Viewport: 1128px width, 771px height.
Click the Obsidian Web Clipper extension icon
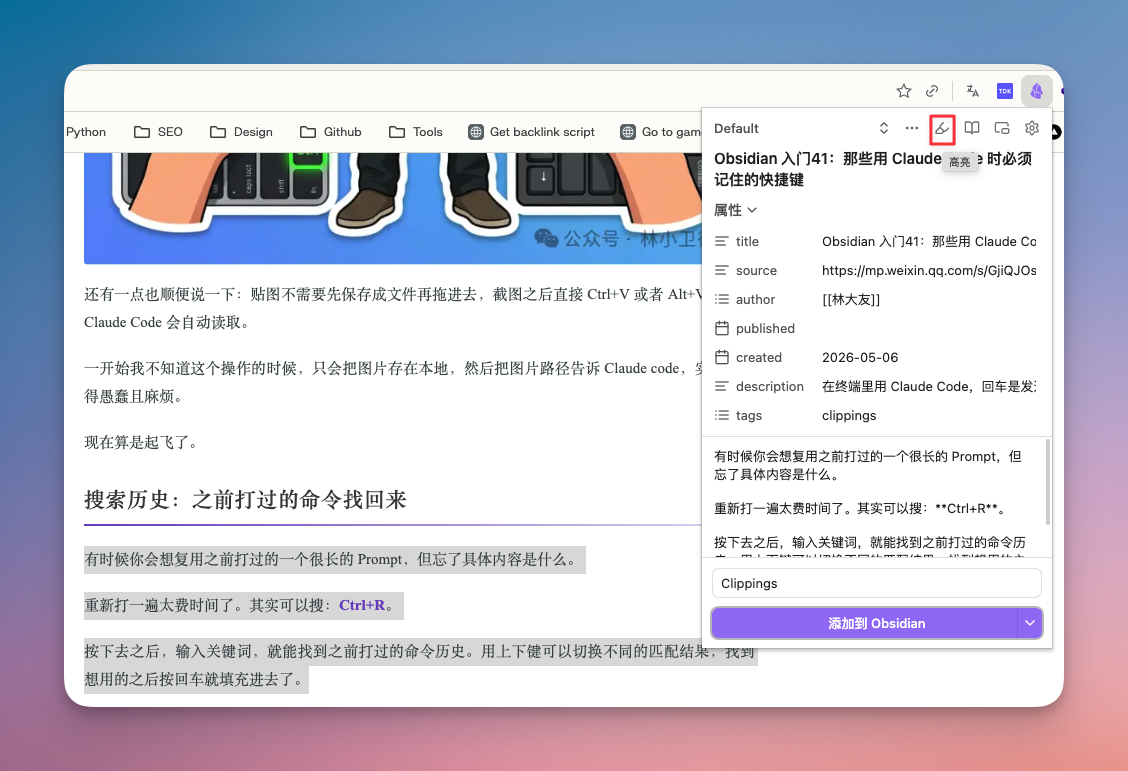click(x=1037, y=91)
